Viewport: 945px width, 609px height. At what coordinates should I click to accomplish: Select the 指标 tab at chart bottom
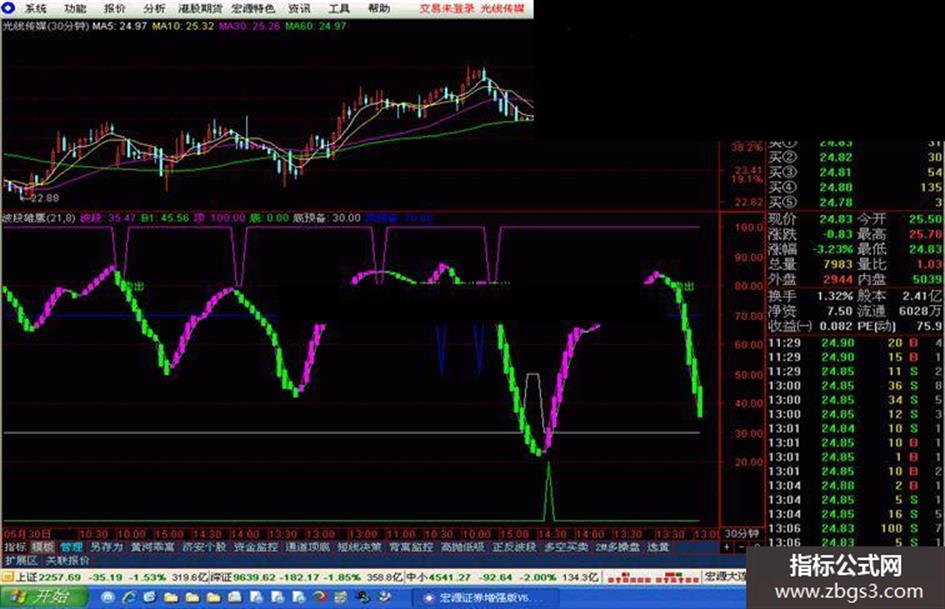pyautogui.click(x=15, y=547)
